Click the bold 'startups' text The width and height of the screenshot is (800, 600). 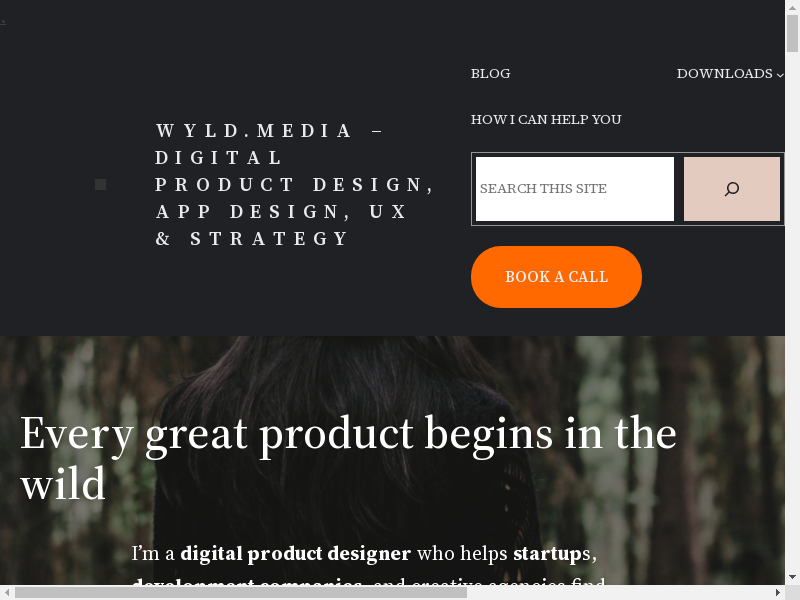(552, 554)
